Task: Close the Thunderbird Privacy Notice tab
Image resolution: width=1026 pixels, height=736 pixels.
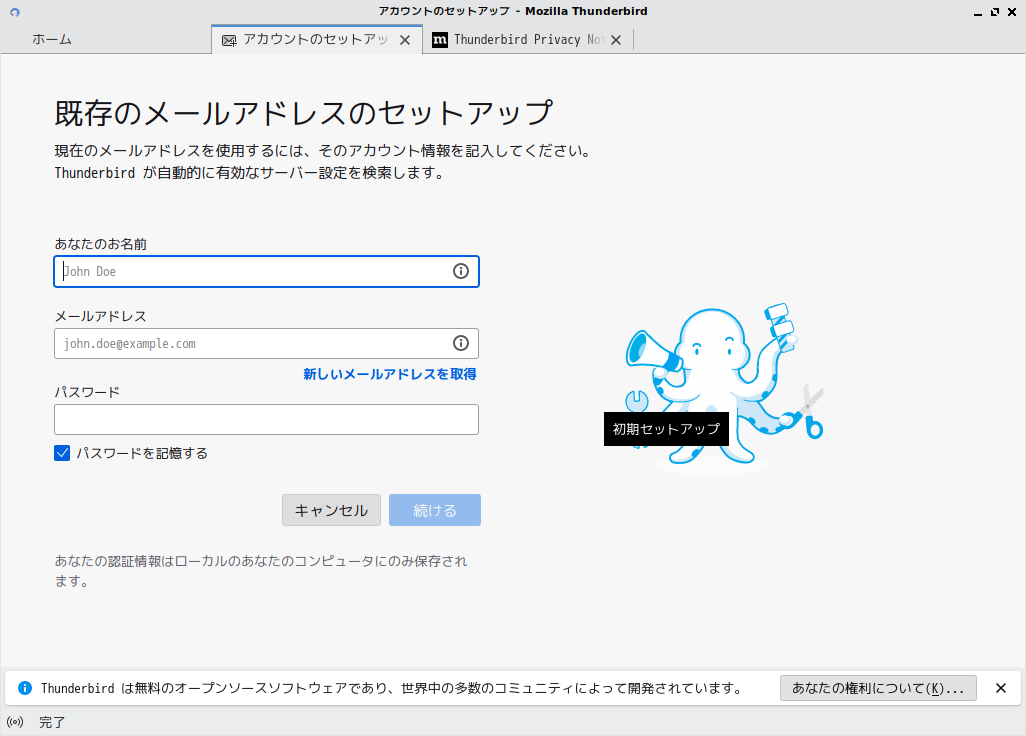Action: point(616,40)
